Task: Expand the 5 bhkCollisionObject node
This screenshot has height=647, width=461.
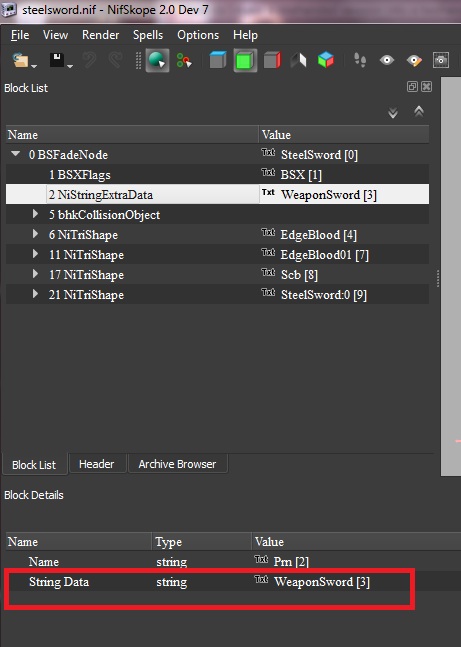Action: coord(35,214)
